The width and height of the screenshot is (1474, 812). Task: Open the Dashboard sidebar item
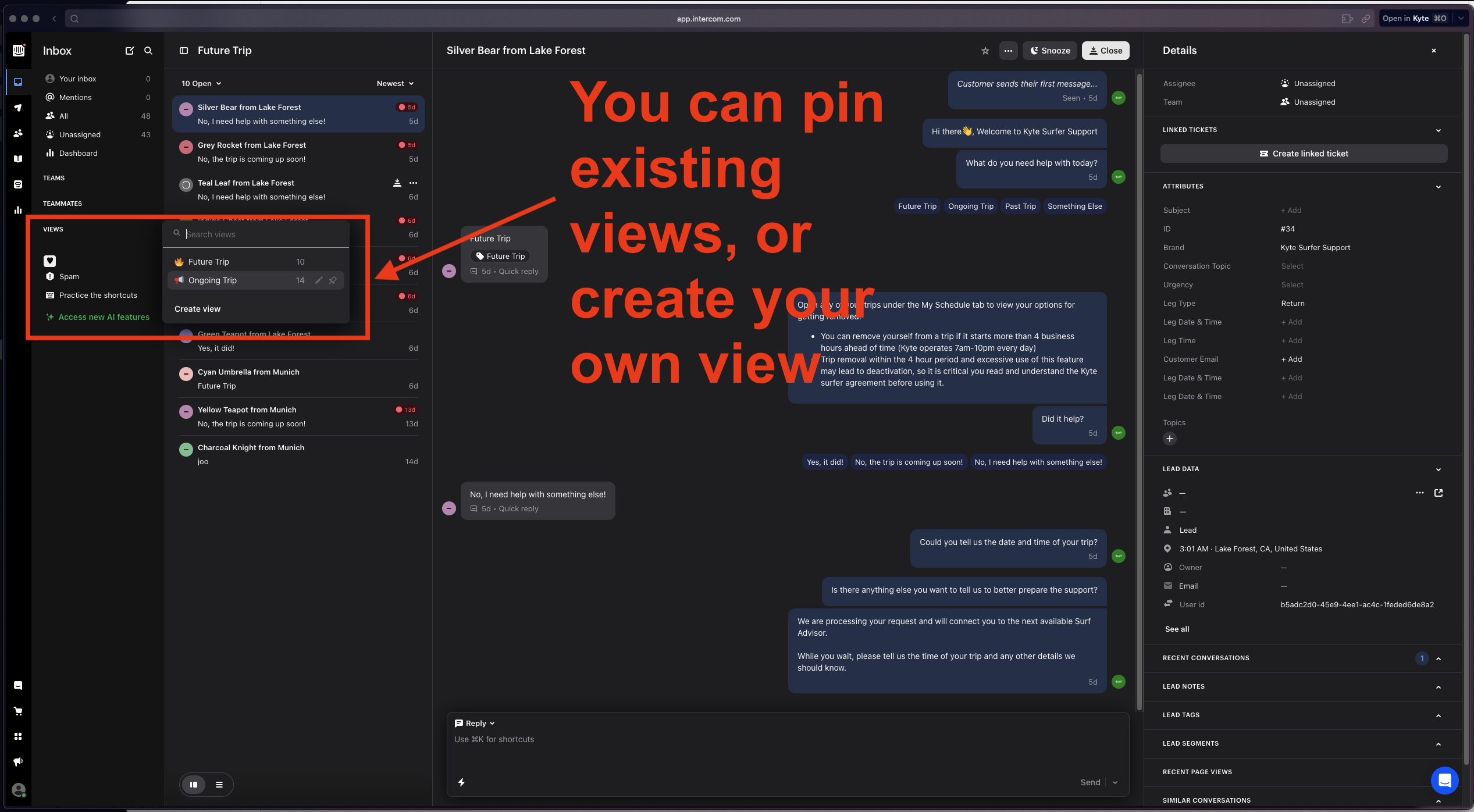[x=98, y=153]
